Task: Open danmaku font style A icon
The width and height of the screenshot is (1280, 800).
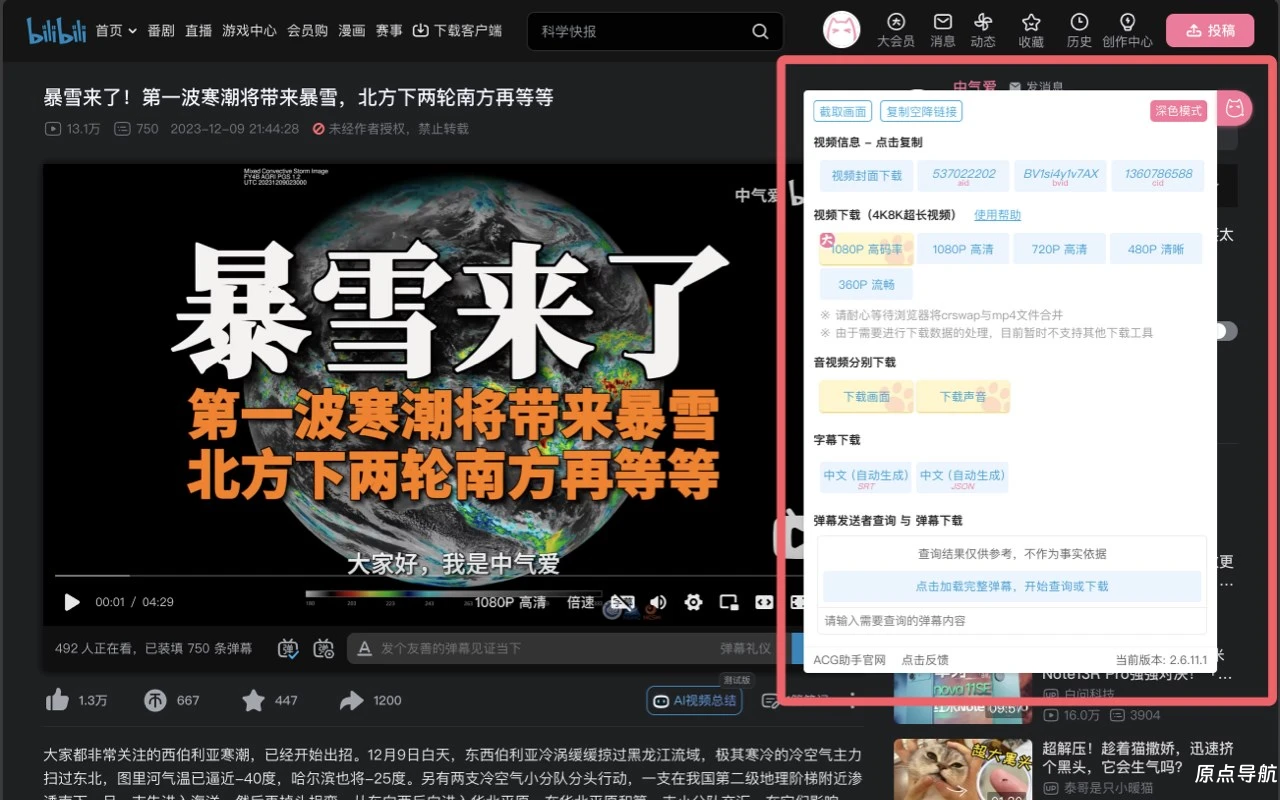Action: click(365, 648)
